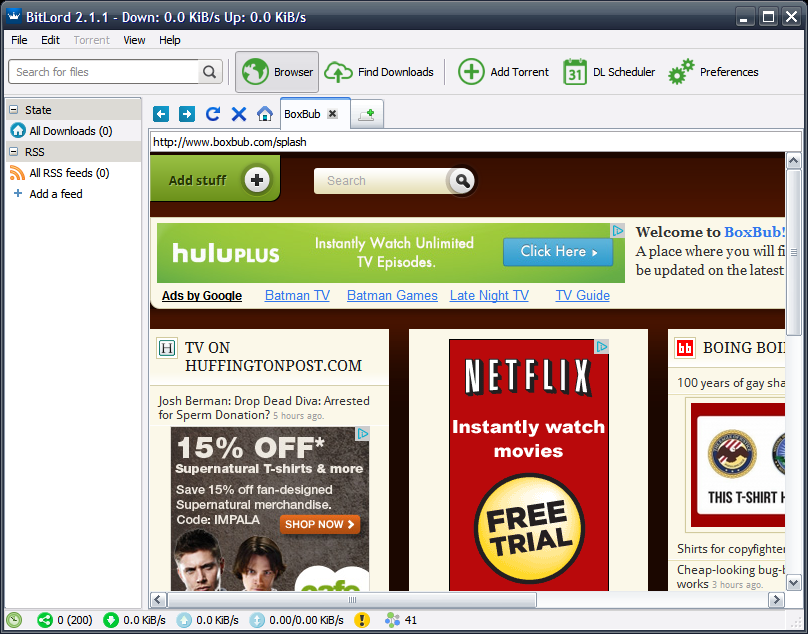Stop loading with the blue X icon
Viewport: 808px width, 634px height.
click(239, 114)
